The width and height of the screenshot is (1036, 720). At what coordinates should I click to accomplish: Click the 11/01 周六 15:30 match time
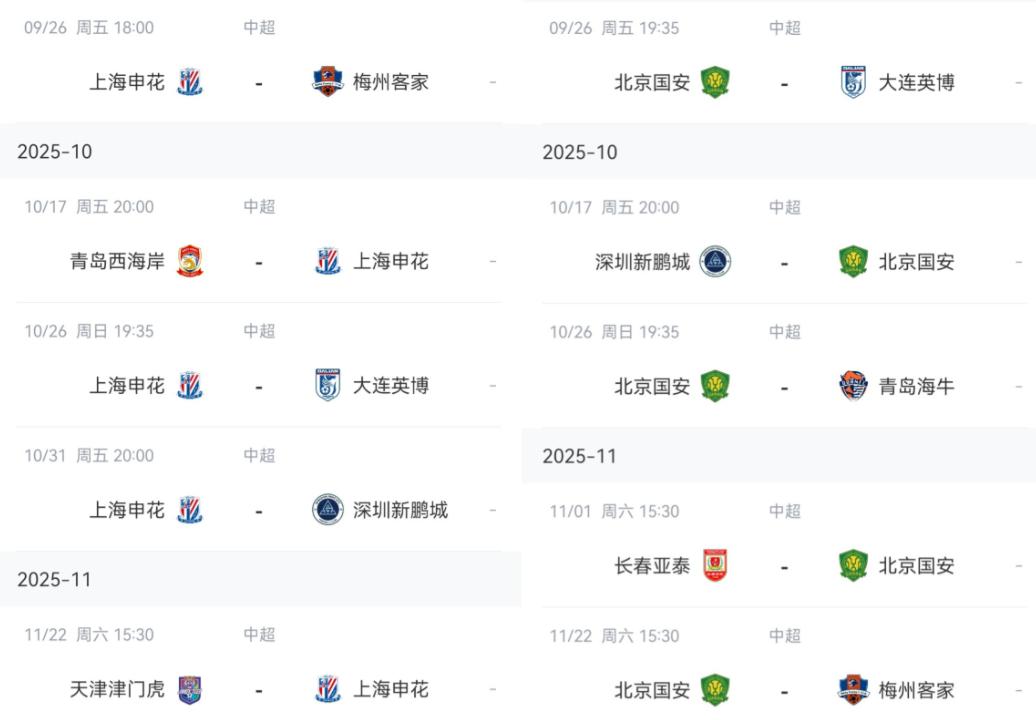pos(614,512)
